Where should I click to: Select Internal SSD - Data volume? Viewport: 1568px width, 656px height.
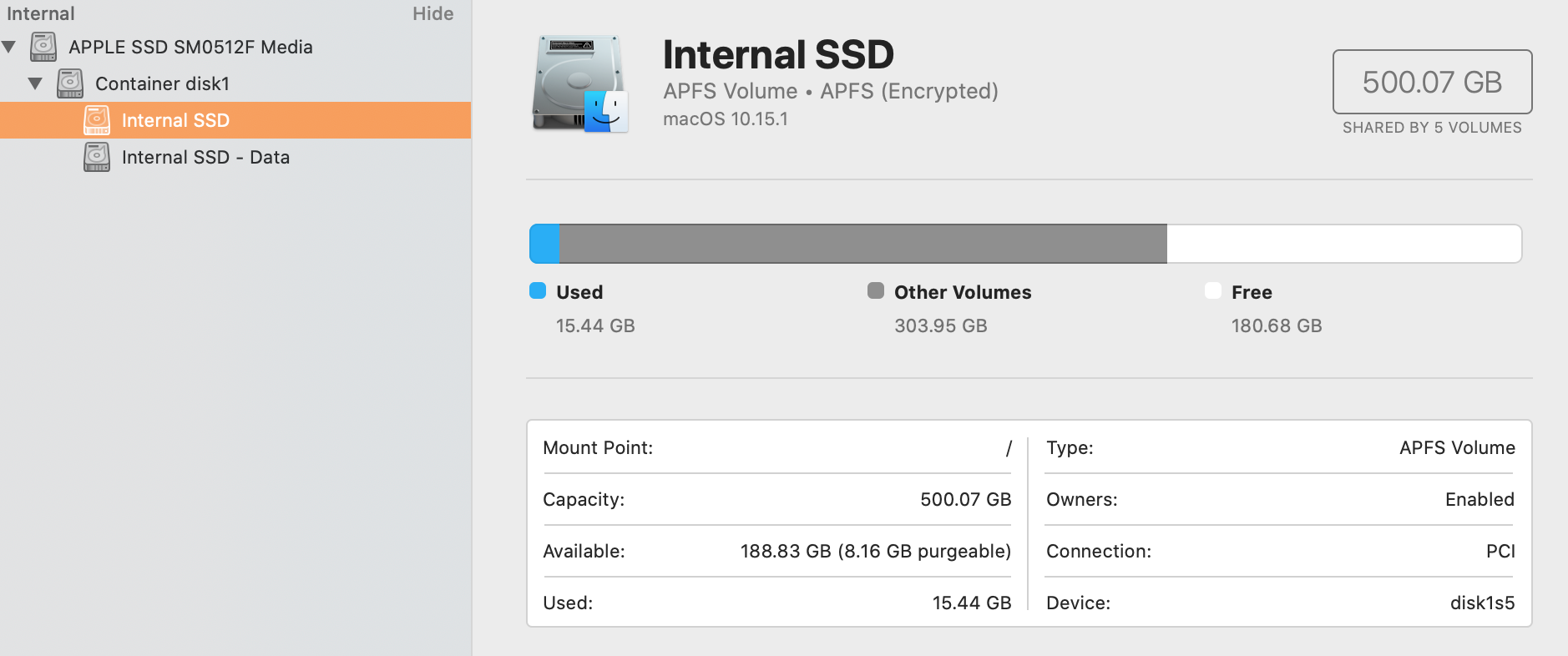coord(205,157)
